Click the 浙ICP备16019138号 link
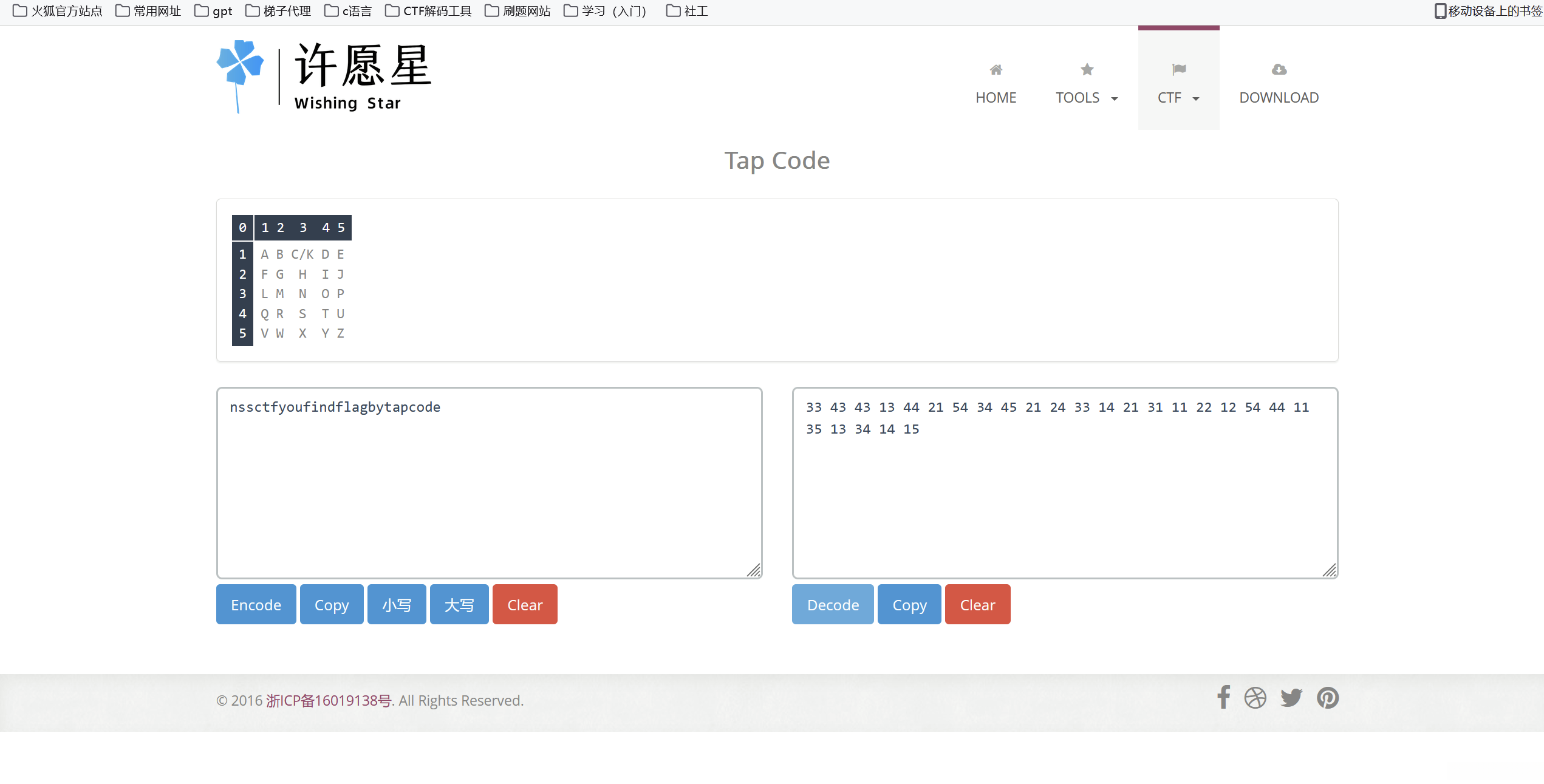This screenshot has height=784, width=1544. [x=329, y=701]
